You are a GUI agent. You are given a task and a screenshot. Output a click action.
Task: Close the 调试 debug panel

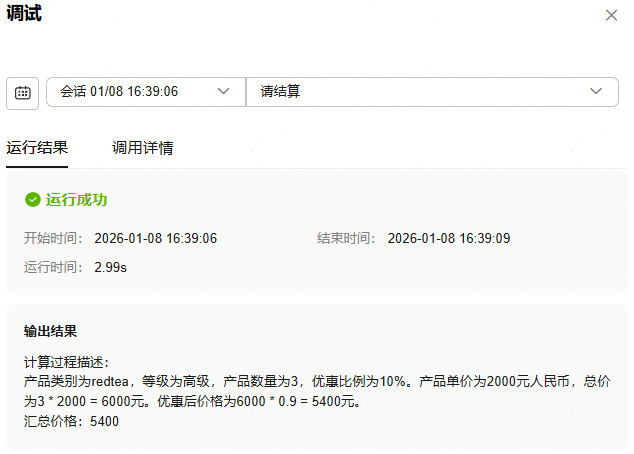pyautogui.click(x=611, y=15)
